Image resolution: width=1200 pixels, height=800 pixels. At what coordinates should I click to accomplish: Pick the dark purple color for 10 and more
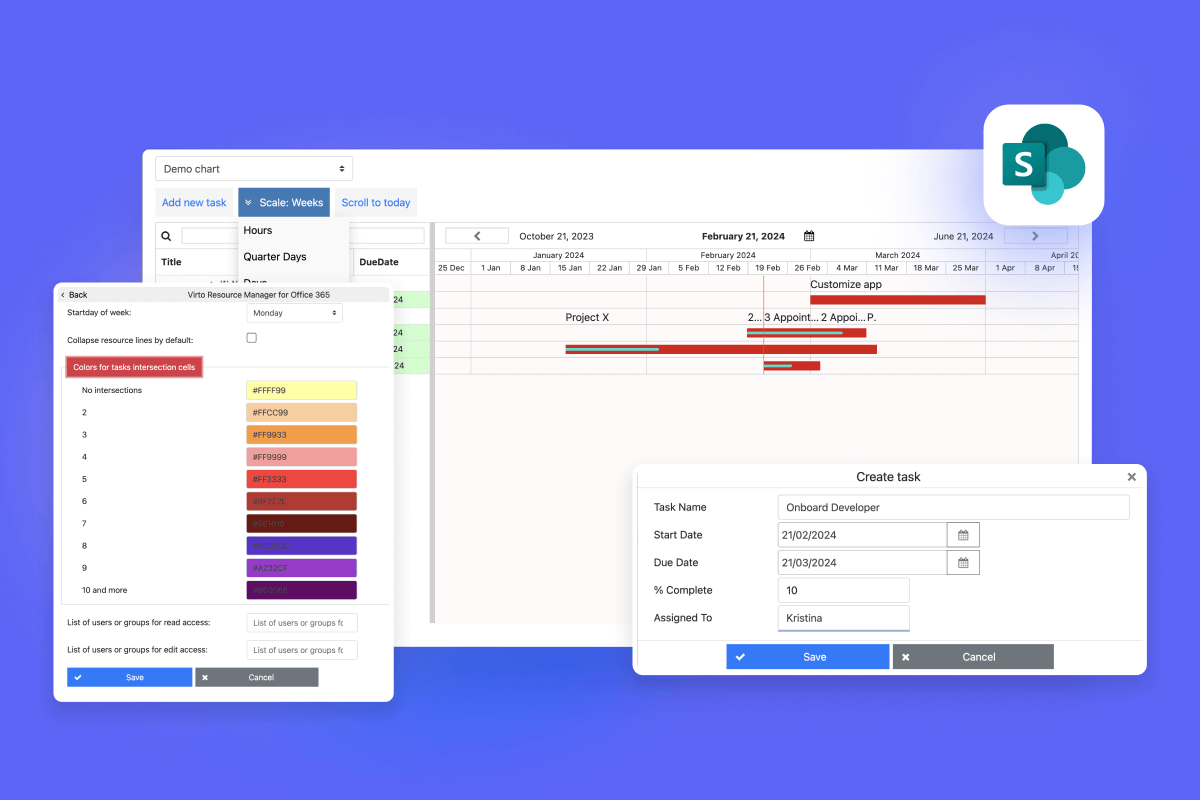[301, 590]
